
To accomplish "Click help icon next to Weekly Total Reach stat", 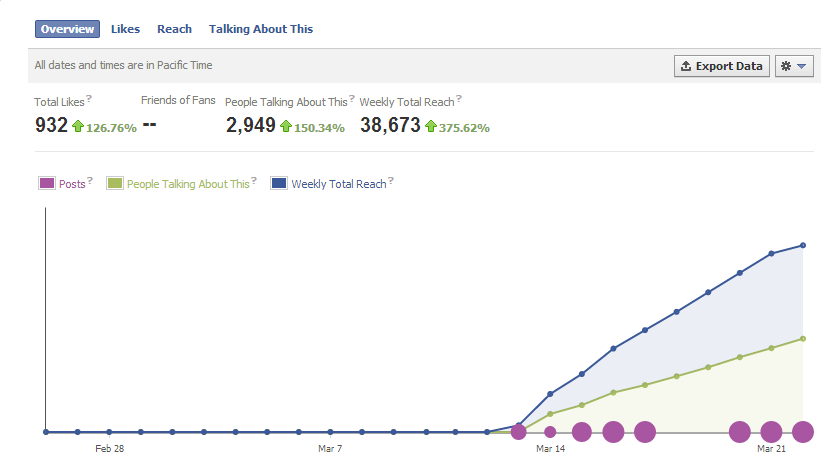I will [x=459, y=98].
